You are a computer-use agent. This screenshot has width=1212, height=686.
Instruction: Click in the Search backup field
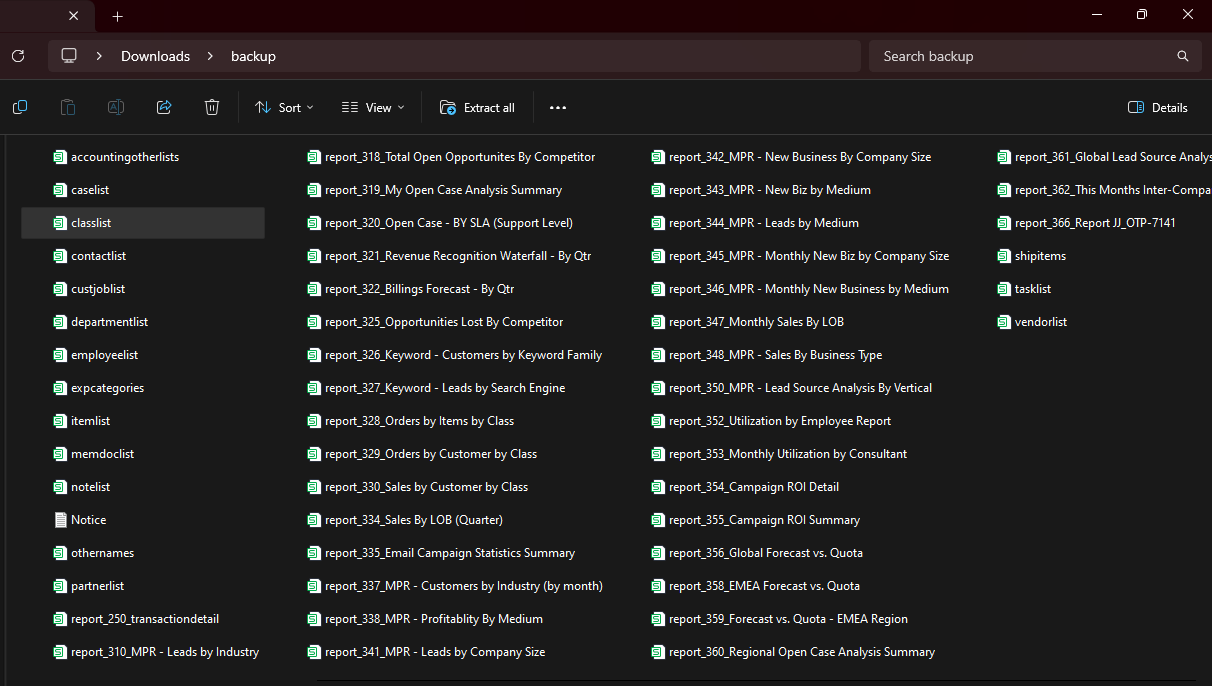tap(1020, 56)
